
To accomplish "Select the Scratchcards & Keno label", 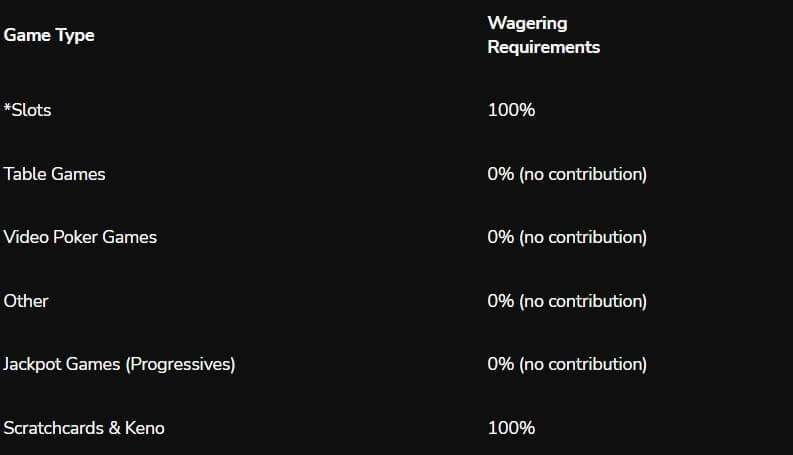I will (x=84, y=428).
